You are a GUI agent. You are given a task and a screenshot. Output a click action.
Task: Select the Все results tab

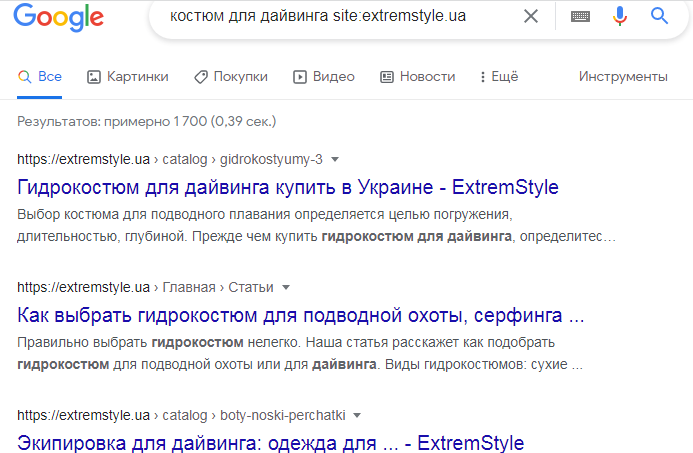click(x=40, y=77)
